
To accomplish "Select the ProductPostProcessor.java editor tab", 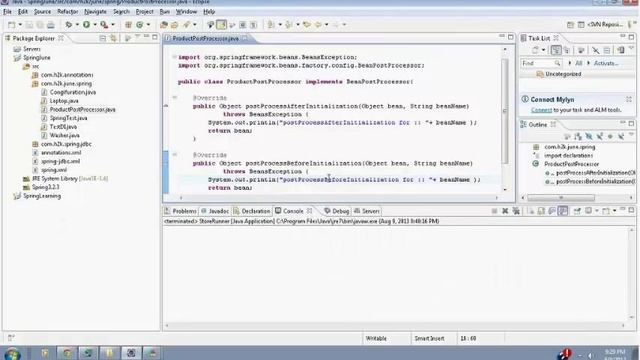I will pyautogui.click(x=205, y=38).
